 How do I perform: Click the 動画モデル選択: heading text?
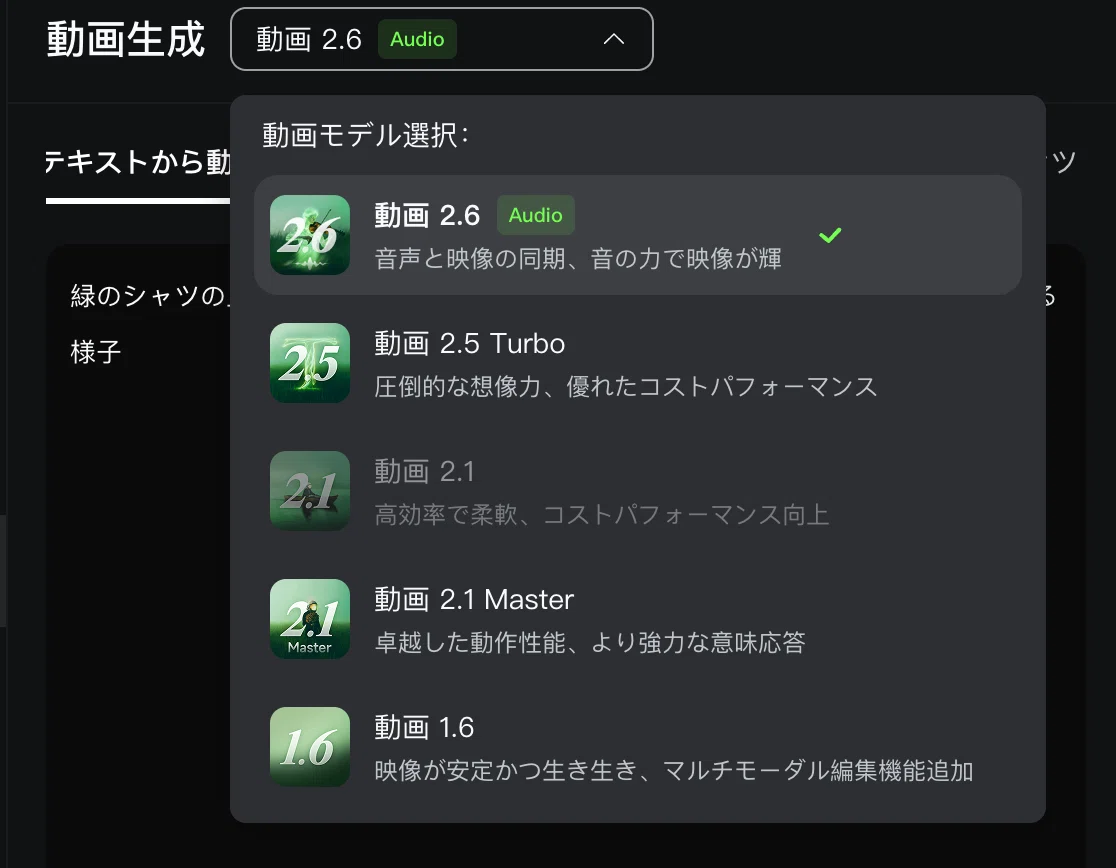tap(366, 135)
